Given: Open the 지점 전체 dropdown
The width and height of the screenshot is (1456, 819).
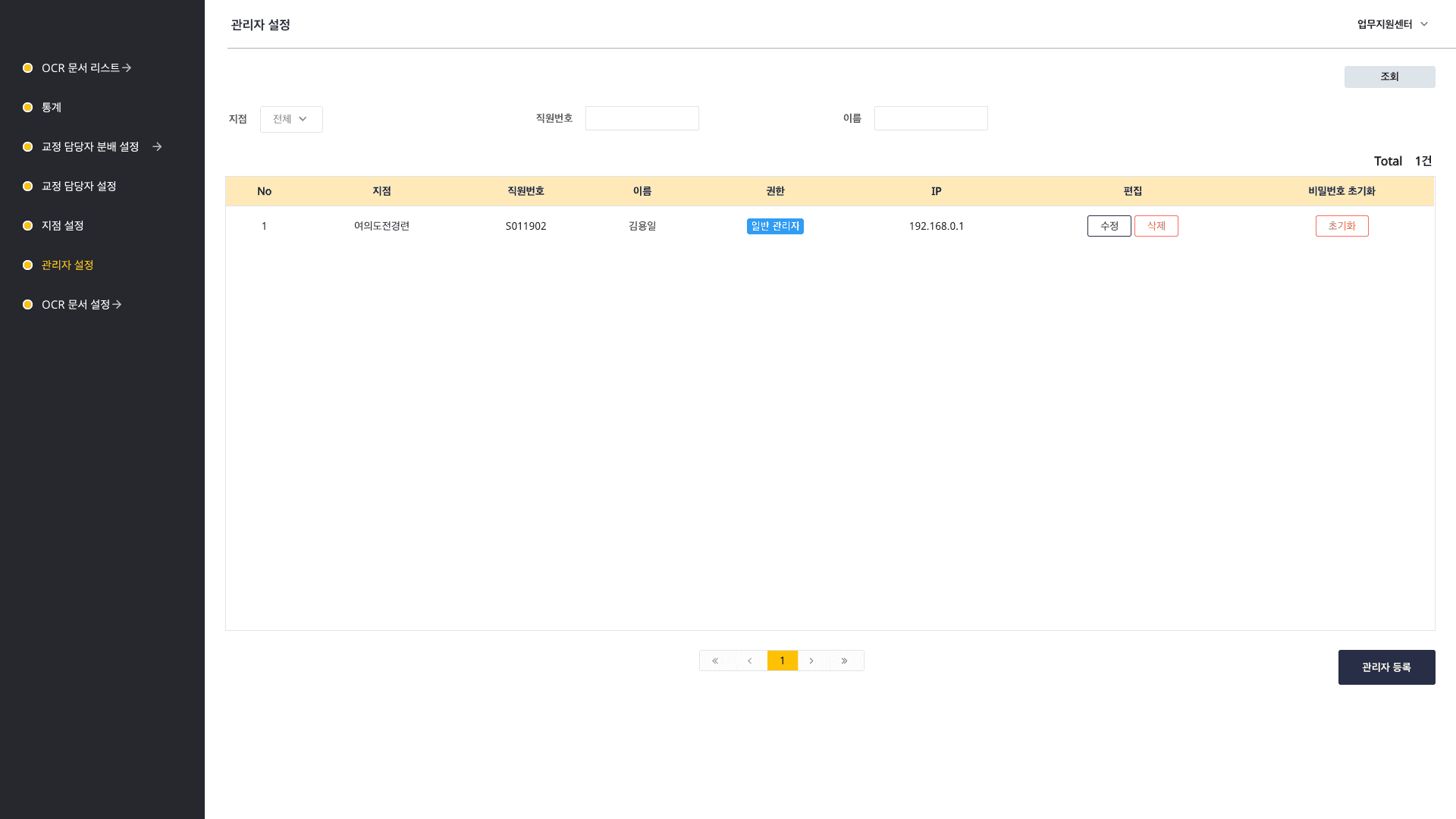Looking at the screenshot, I should point(291,119).
